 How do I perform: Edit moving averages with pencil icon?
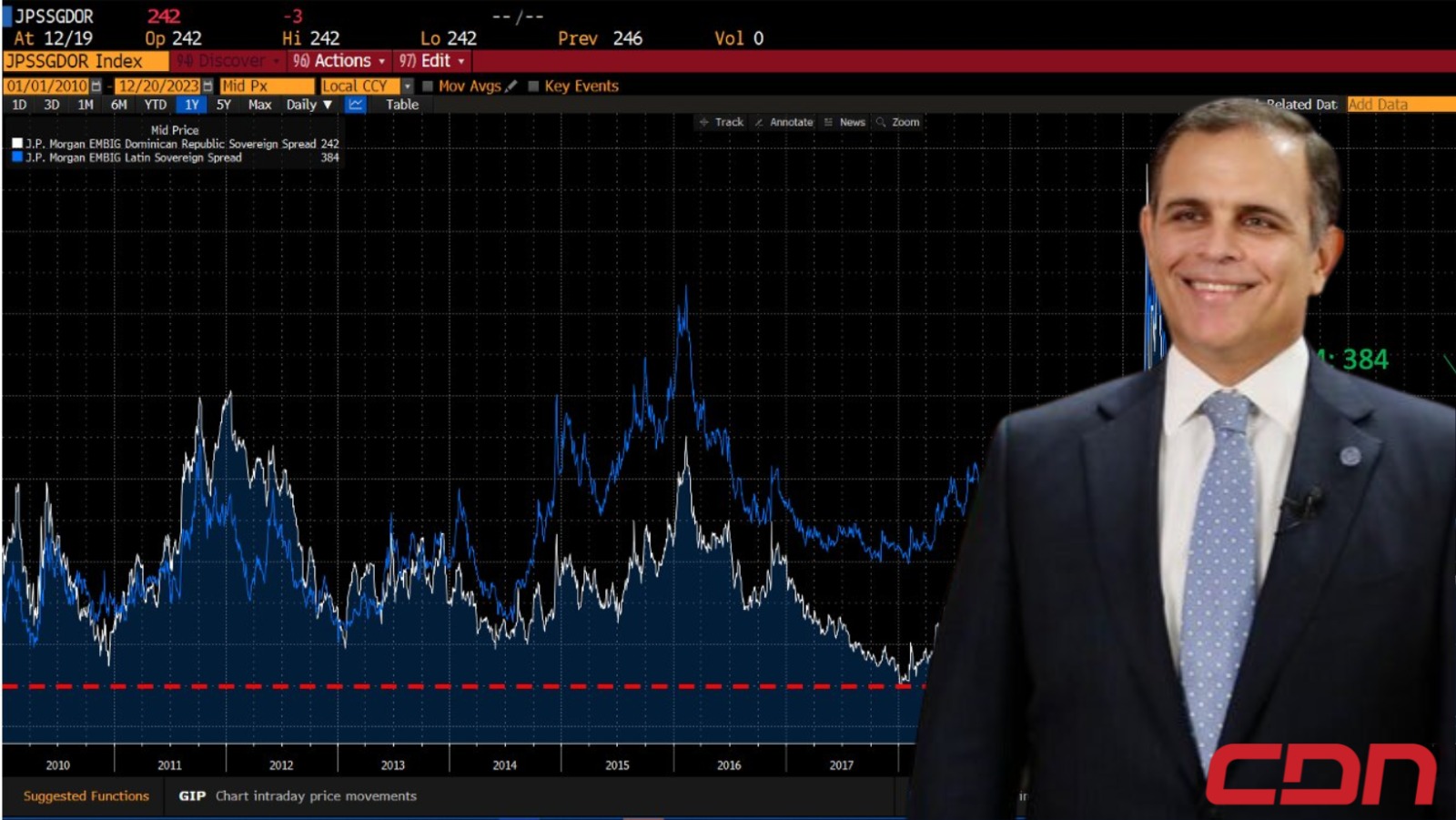tap(511, 86)
